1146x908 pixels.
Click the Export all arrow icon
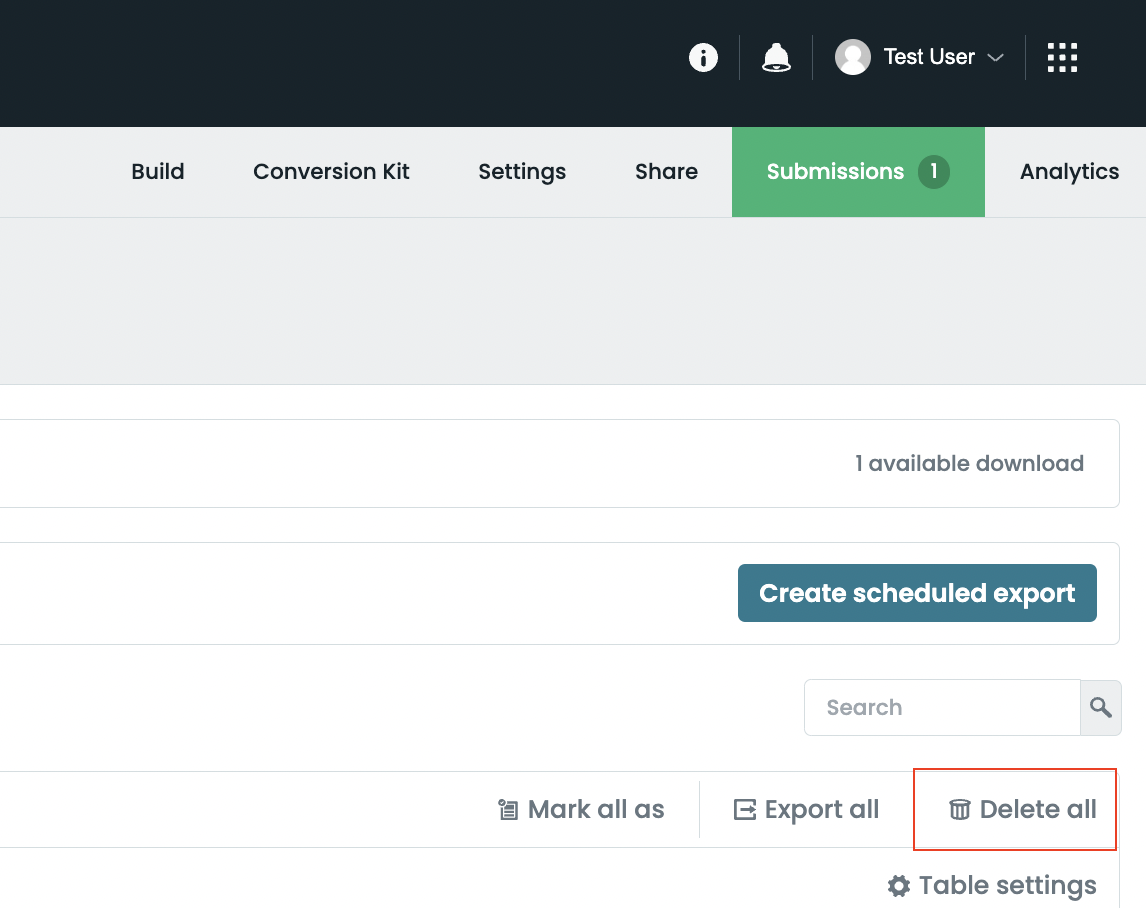744,810
